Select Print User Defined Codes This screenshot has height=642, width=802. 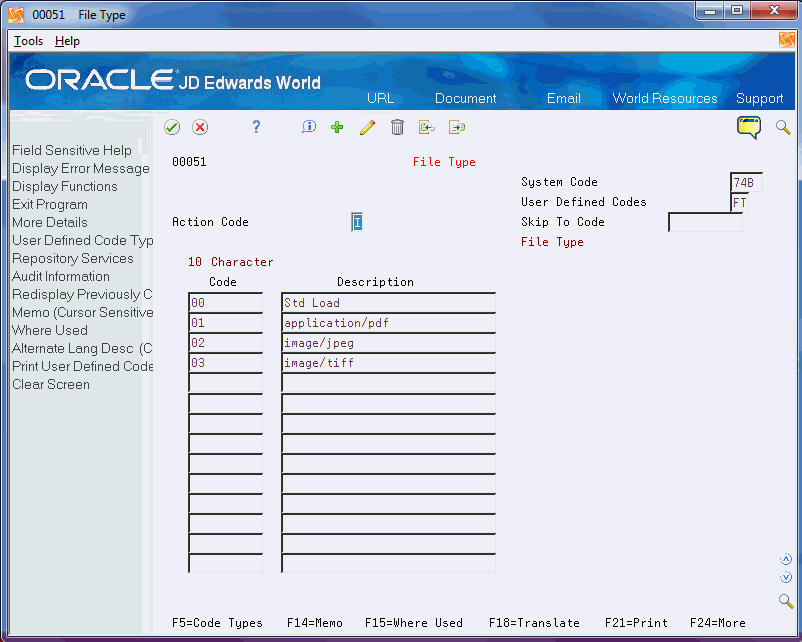(82, 366)
